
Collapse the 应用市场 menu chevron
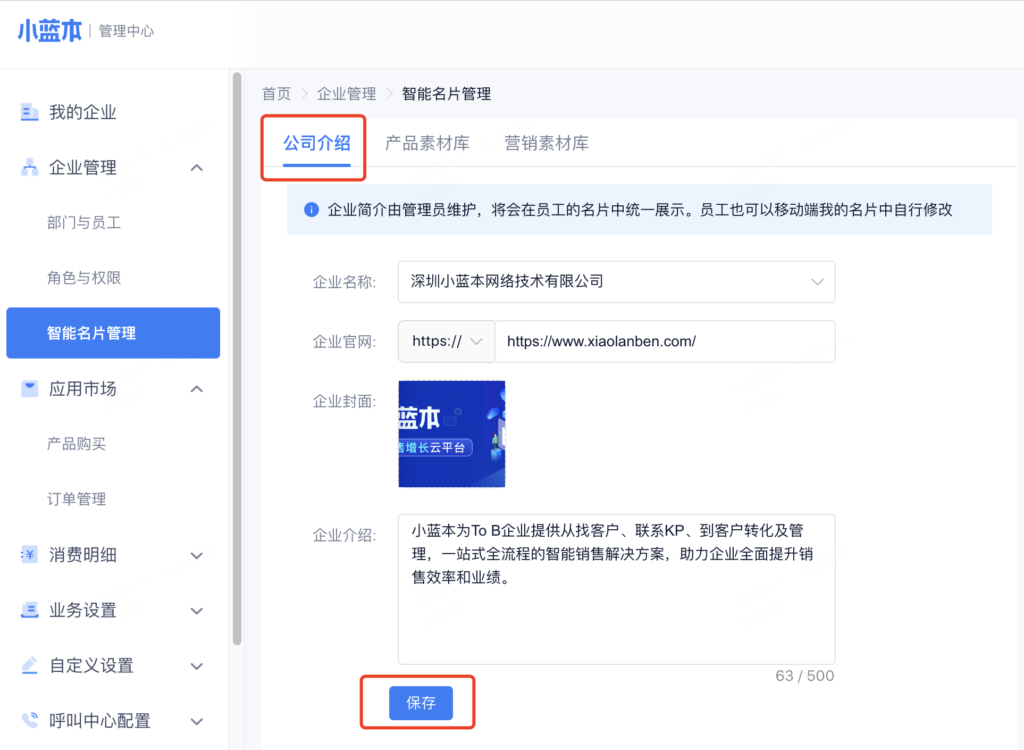(x=197, y=389)
